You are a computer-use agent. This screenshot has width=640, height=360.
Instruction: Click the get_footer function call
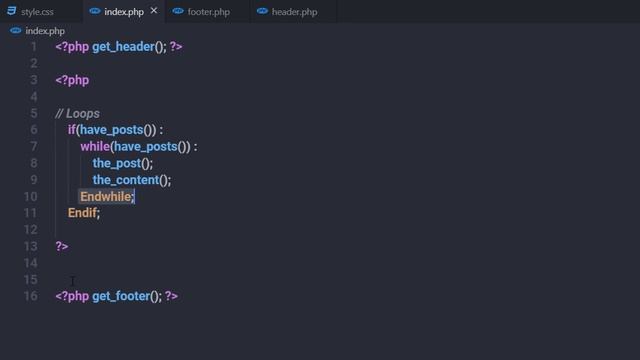click(121, 296)
